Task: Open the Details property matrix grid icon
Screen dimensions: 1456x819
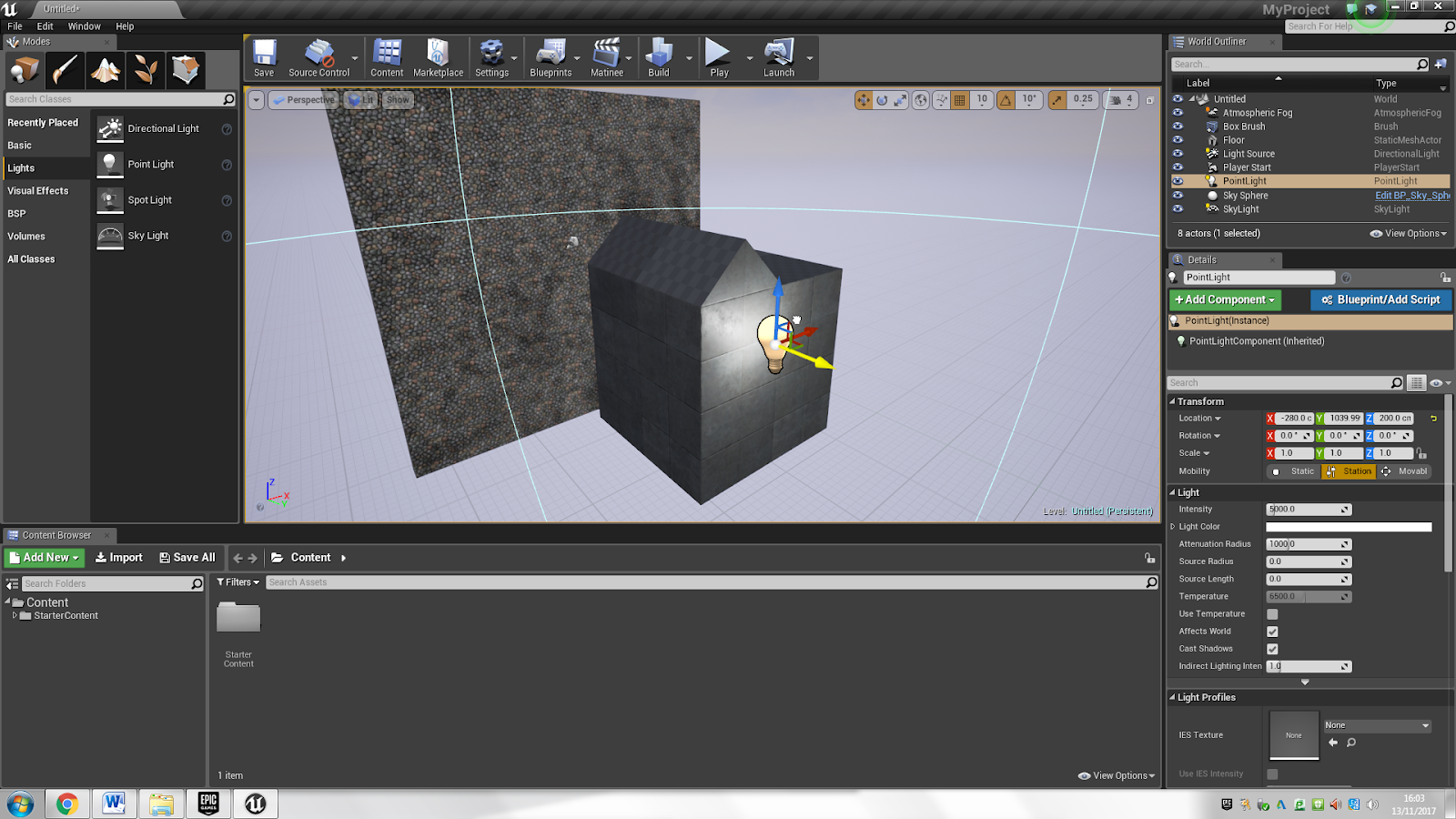Action: pyautogui.click(x=1416, y=383)
